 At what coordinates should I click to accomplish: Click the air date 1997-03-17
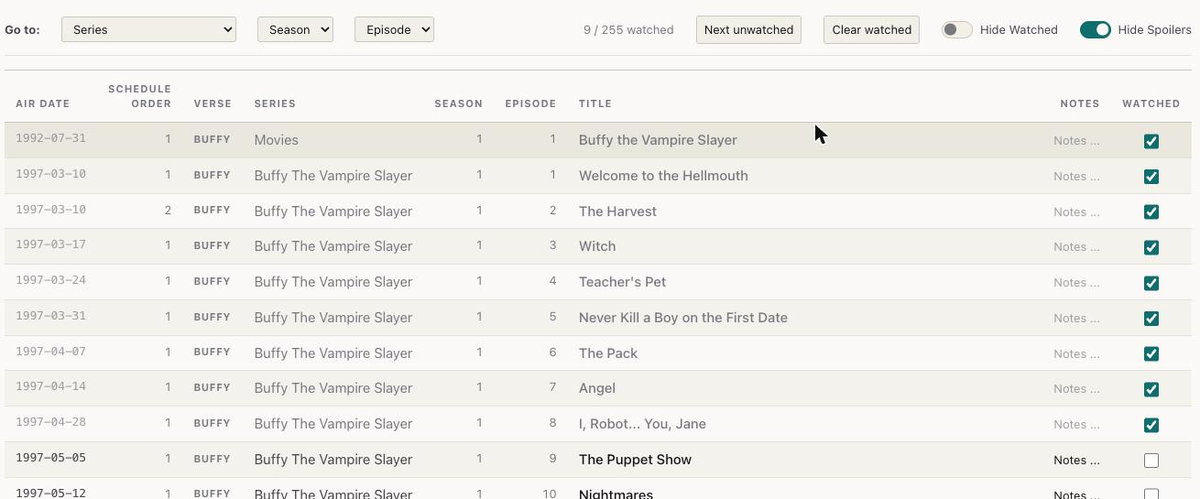click(x=51, y=244)
